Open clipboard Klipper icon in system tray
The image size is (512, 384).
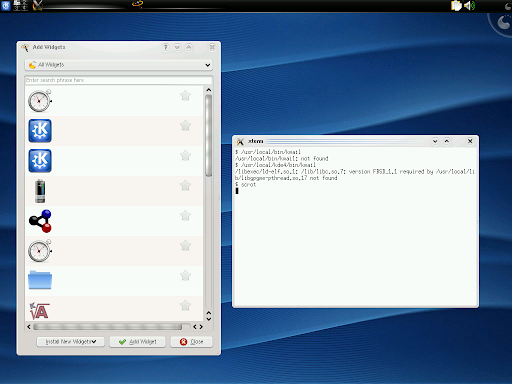click(456, 6)
